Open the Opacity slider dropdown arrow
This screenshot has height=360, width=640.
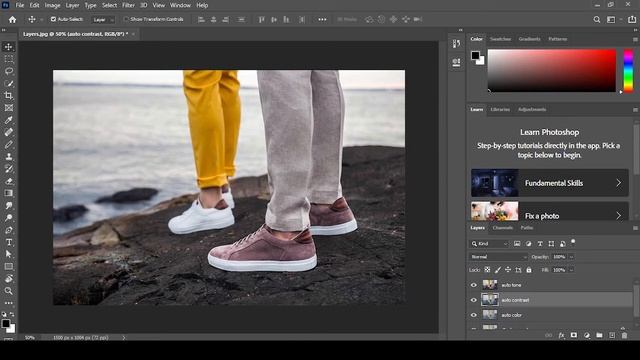click(x=571, y=257)
